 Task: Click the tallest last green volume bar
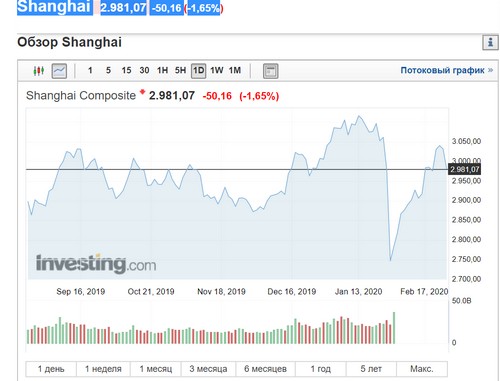tap(394, 328)
